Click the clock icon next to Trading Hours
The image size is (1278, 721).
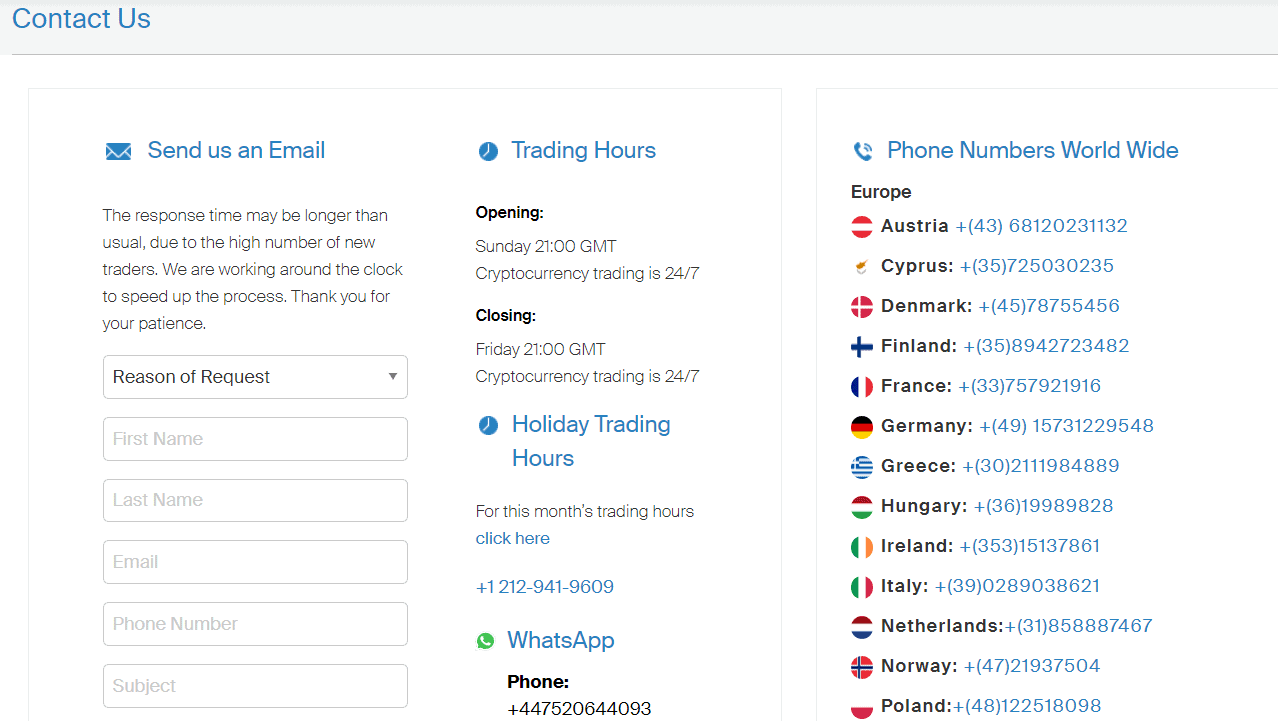tap(488, 151)
